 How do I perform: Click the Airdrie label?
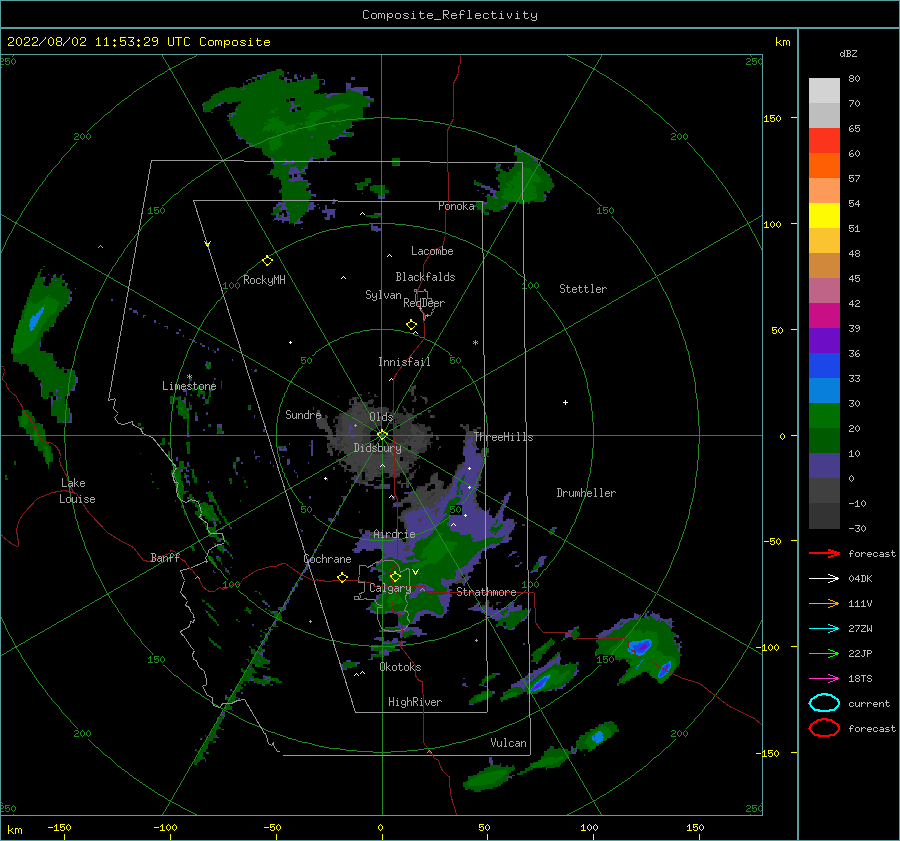[394, 534]
